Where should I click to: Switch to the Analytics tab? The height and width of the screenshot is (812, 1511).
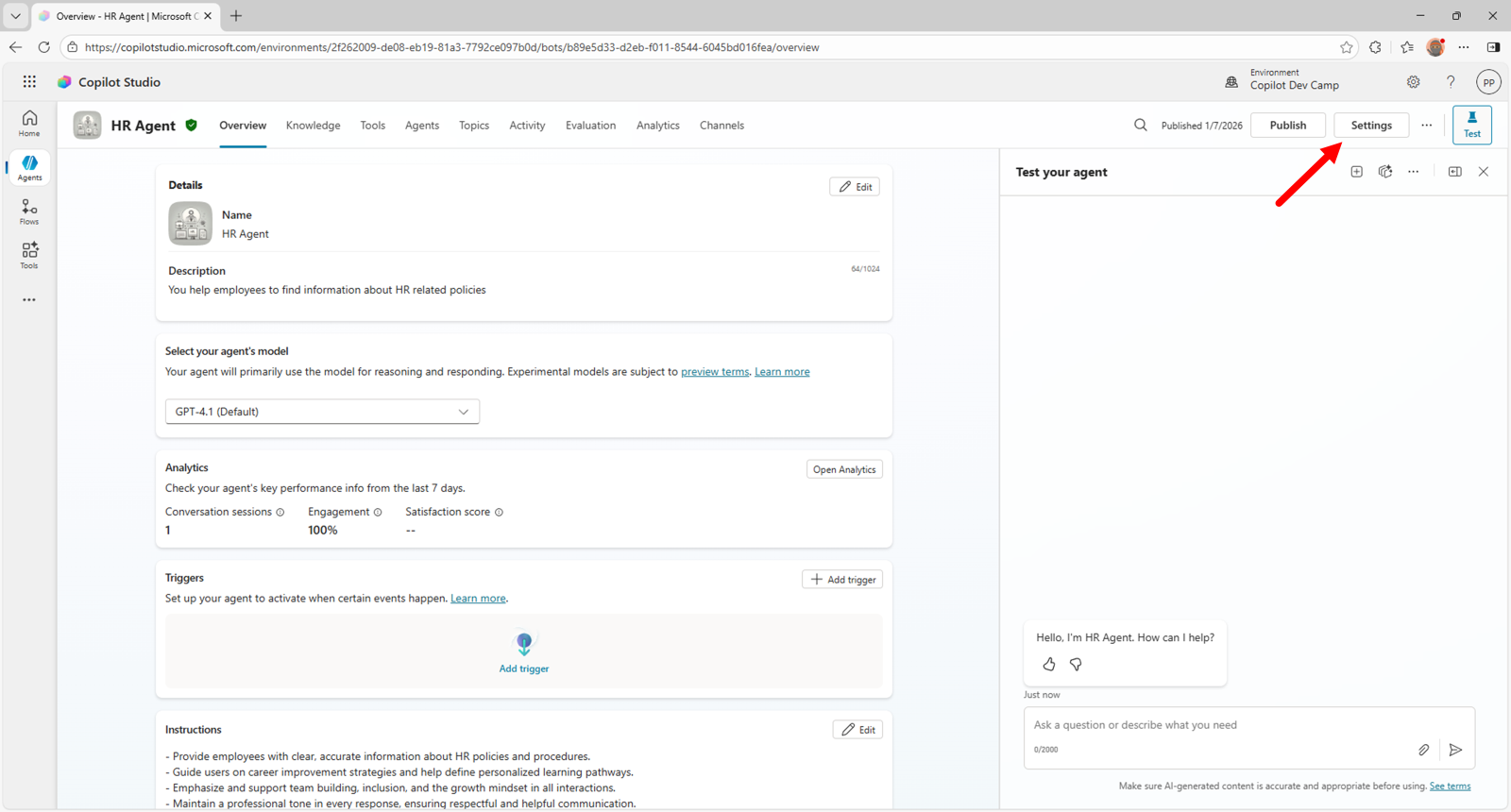[x=658, y=126]
